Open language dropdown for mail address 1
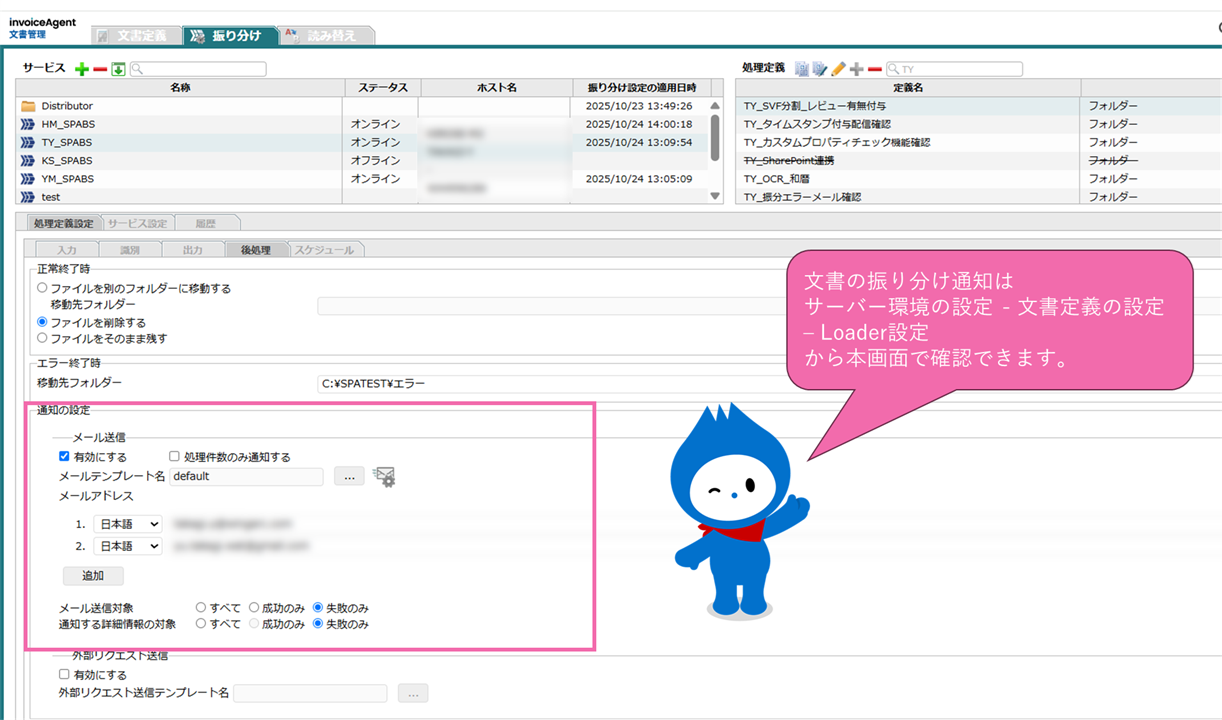The height and width of the screenshot is (720, 1222). (127, 524)
